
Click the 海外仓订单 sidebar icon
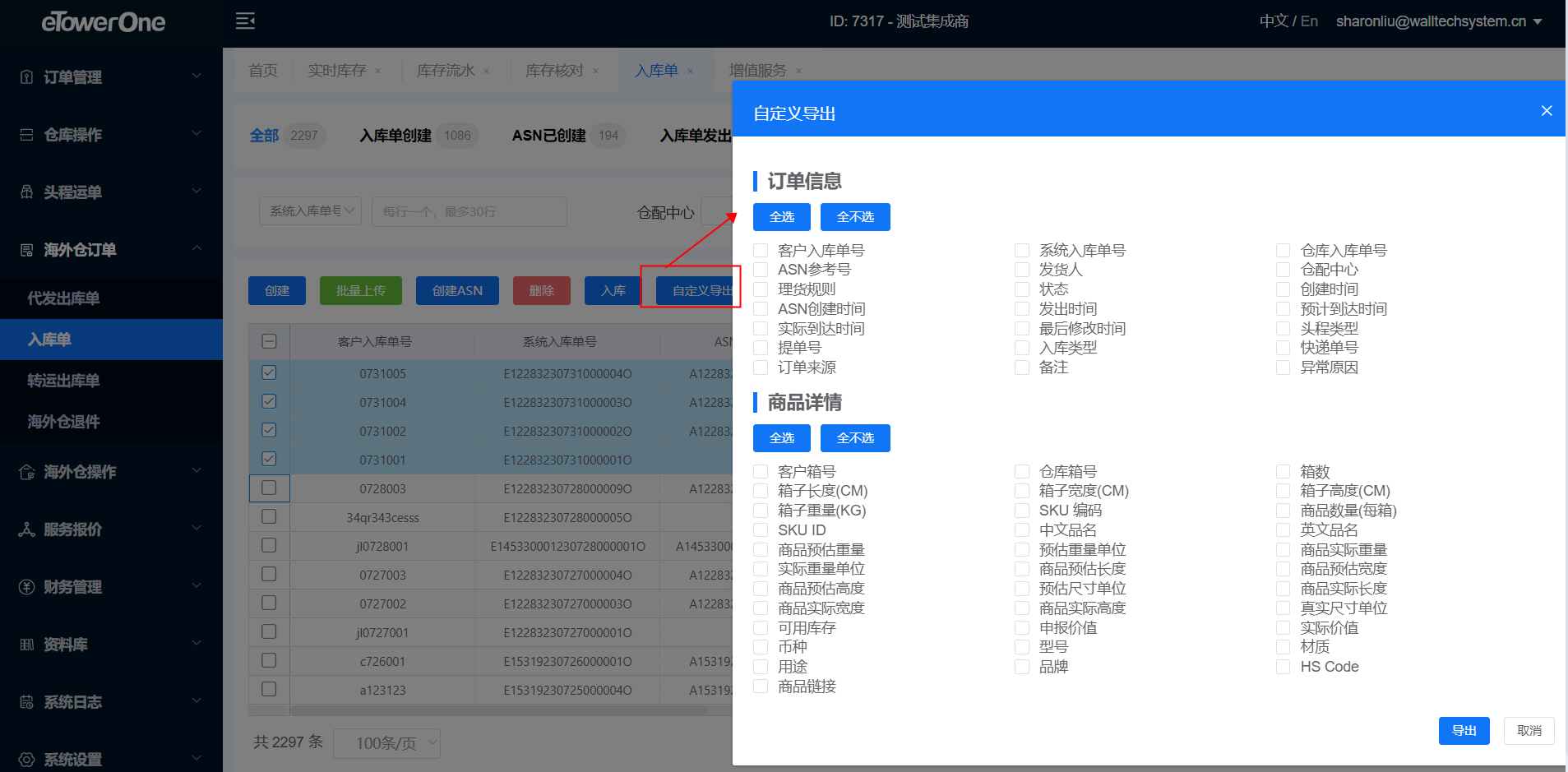click(26, 250)
